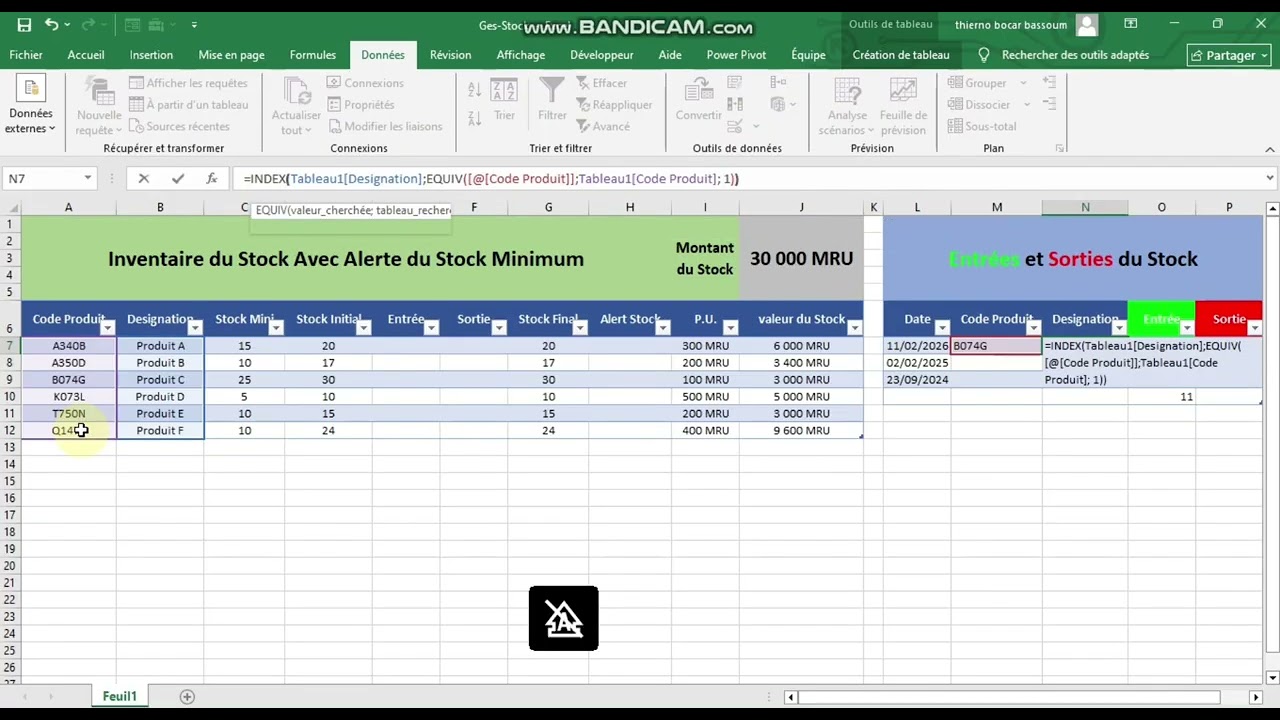Open Avancé filter options

click(603, 127)
